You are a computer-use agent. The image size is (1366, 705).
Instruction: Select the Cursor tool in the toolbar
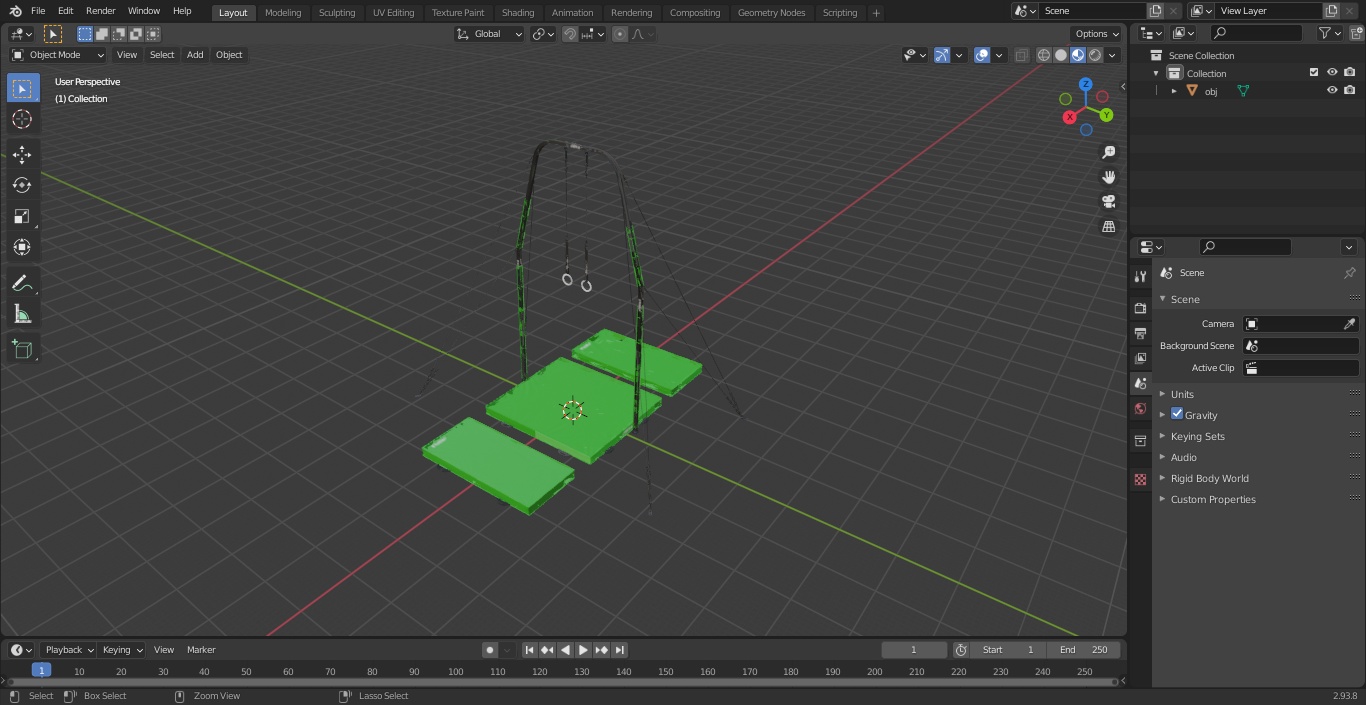22,120
